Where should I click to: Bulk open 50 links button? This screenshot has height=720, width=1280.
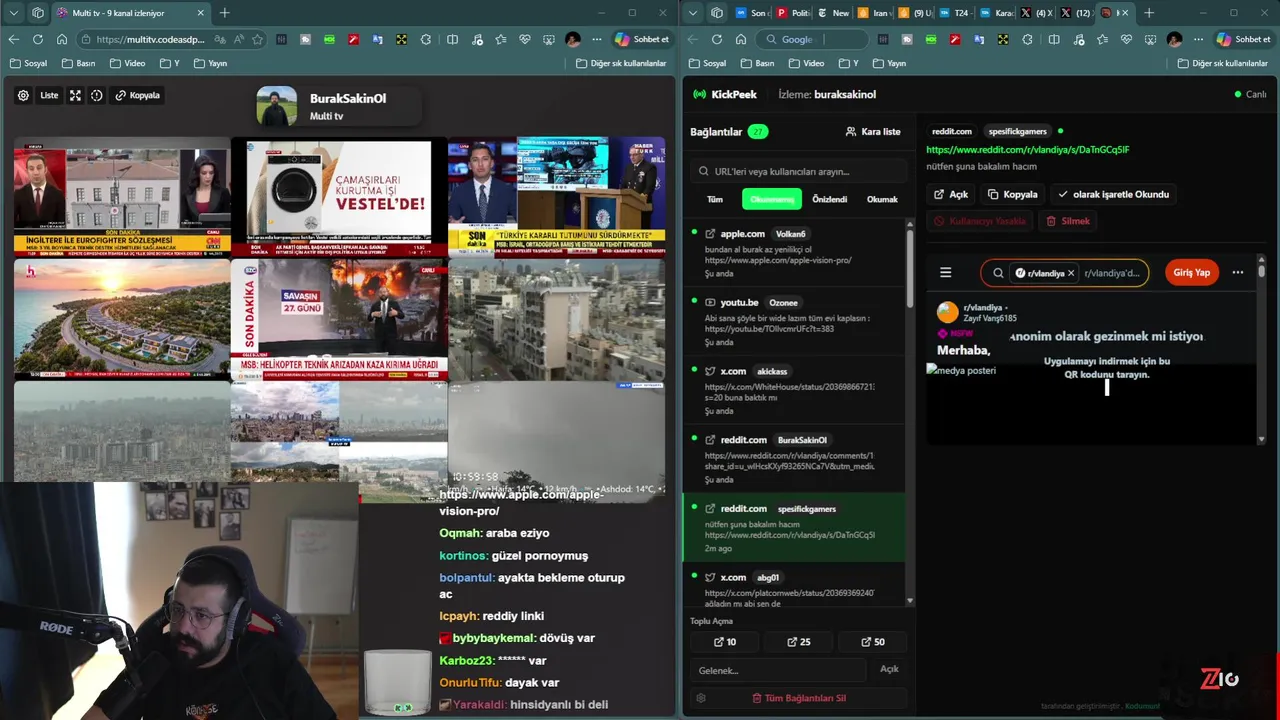873,642
